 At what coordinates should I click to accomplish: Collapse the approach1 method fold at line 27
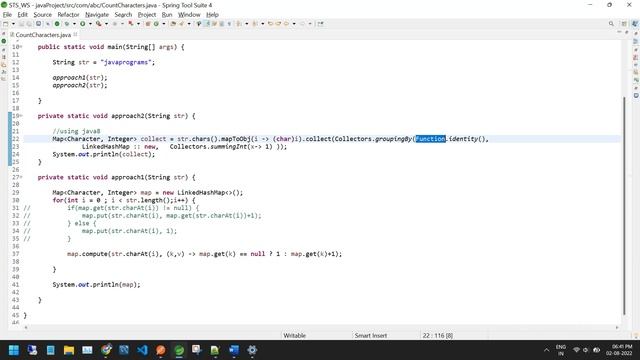point(21,177)
